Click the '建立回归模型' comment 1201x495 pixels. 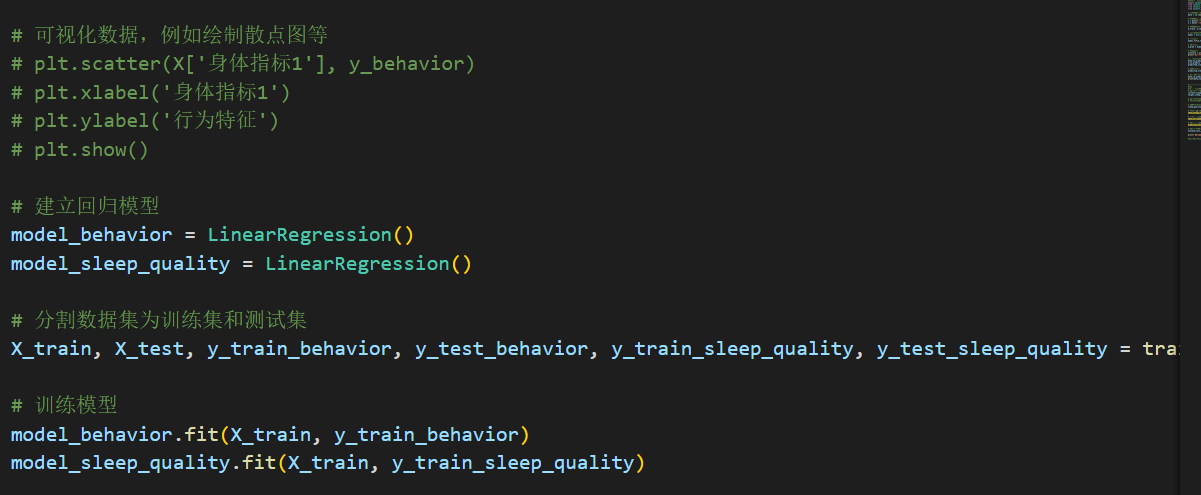pos(85,206)
